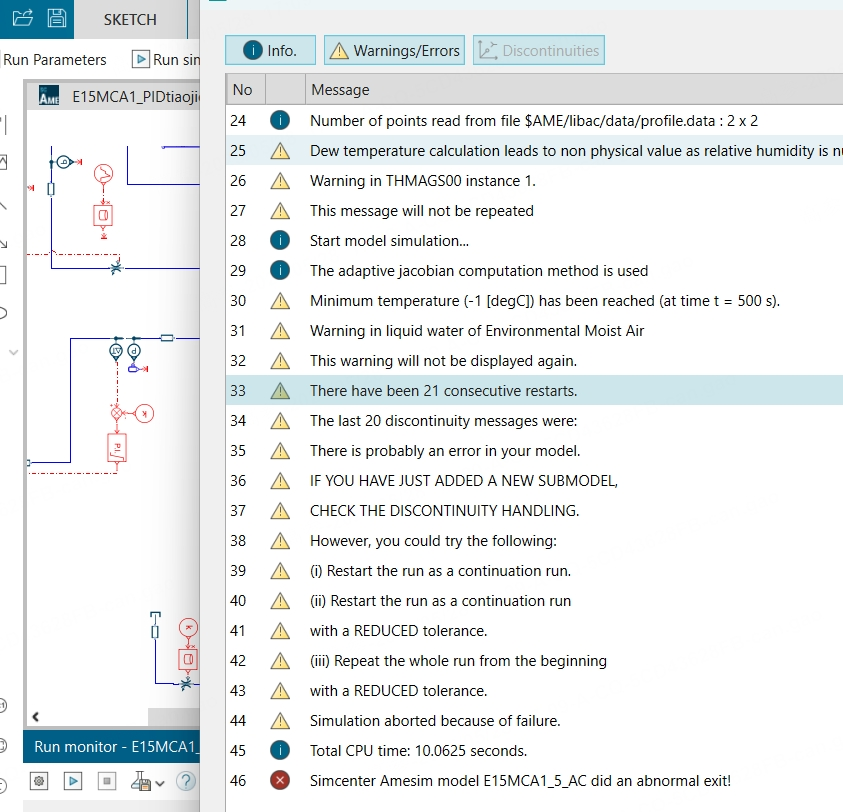Image resolution: width=843 pixels, height=812 pixels.
Task: Click the Message column header
Action: 340,90
